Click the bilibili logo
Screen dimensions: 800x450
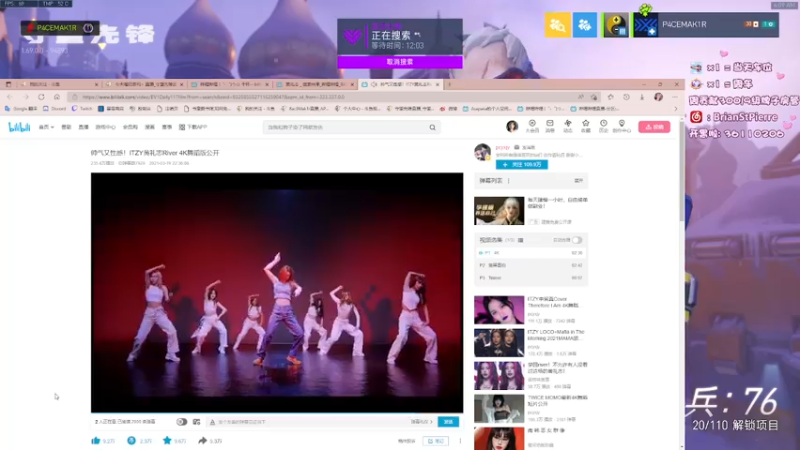19,127
